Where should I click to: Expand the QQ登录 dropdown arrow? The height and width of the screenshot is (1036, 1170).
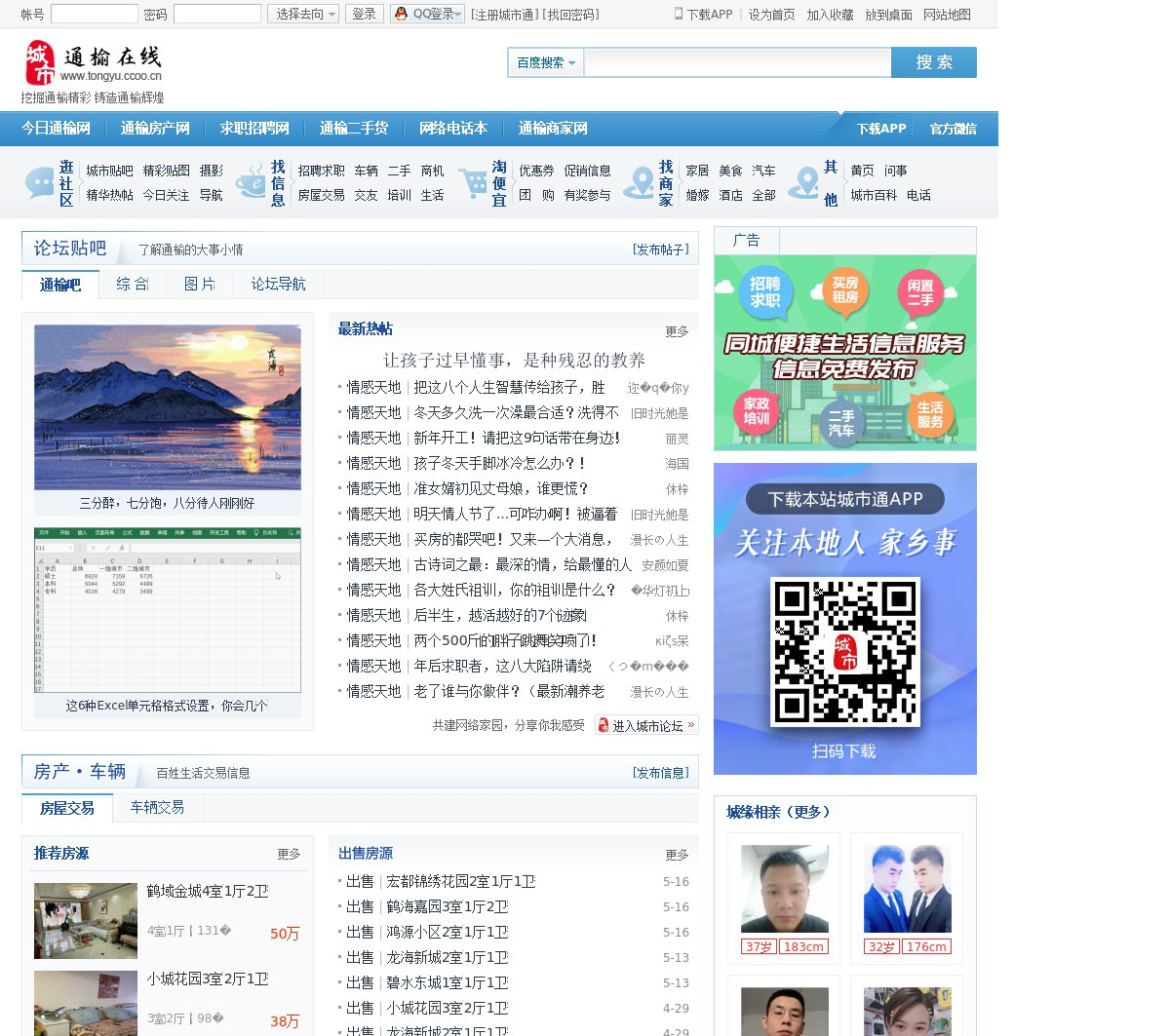459,14
